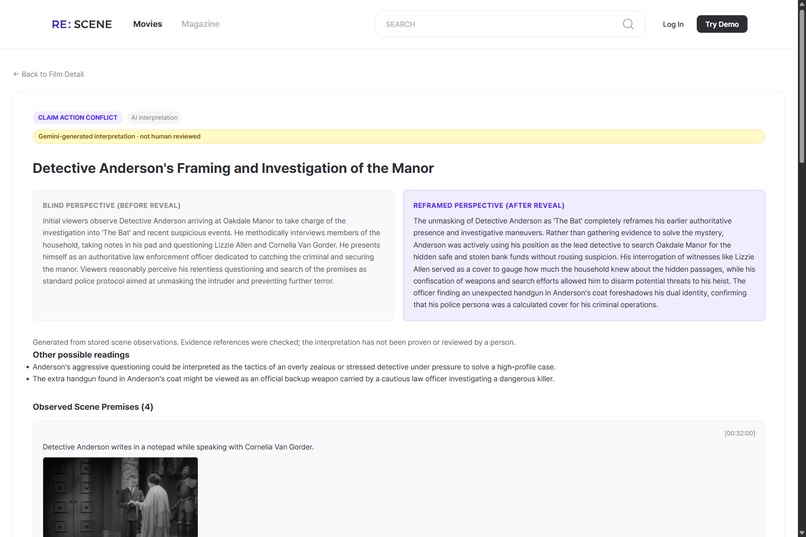806x537 pixels.
Task: Click the Other possible readings heading
Action: tap(81, 355)
